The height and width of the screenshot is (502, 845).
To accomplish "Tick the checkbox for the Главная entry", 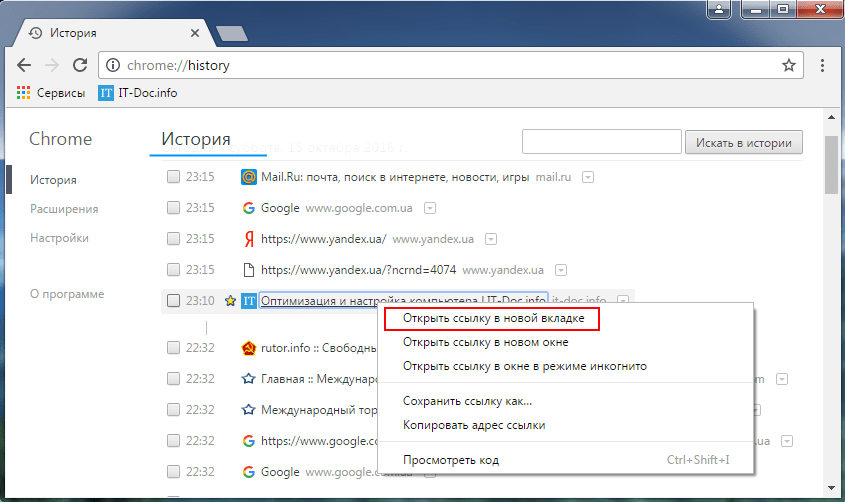I will 173,379.
